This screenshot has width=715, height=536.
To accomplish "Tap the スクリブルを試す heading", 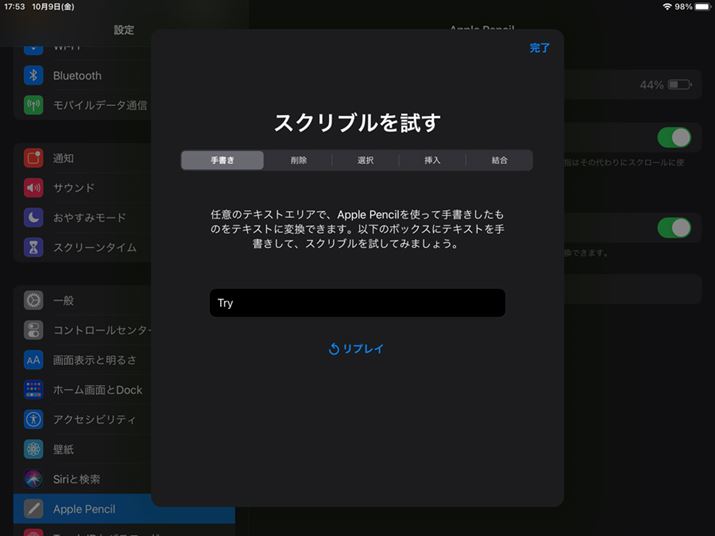I will click(x=357, y=123).
